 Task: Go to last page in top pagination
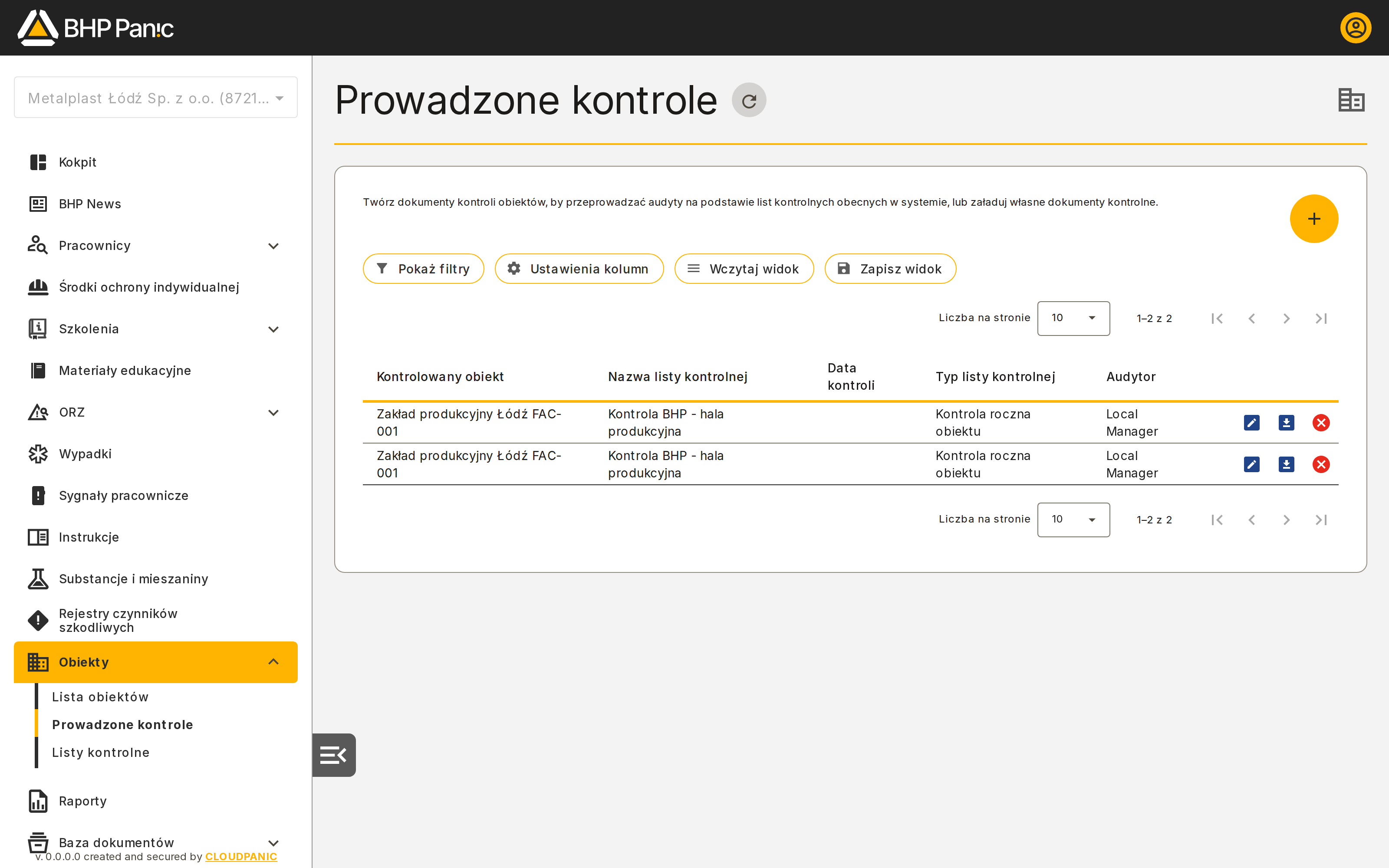click(x=1321, y=318)
